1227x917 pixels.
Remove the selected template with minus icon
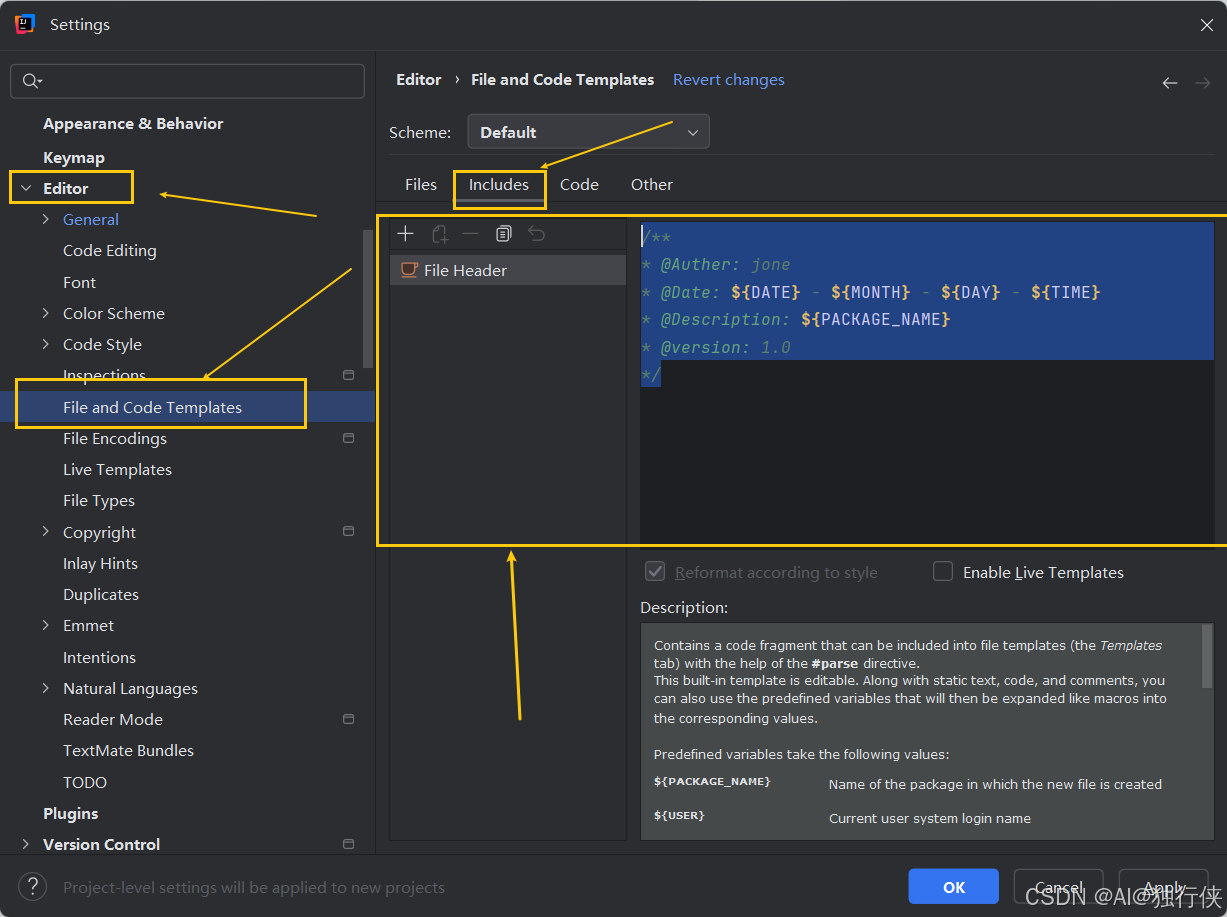[x=471, y=234]
